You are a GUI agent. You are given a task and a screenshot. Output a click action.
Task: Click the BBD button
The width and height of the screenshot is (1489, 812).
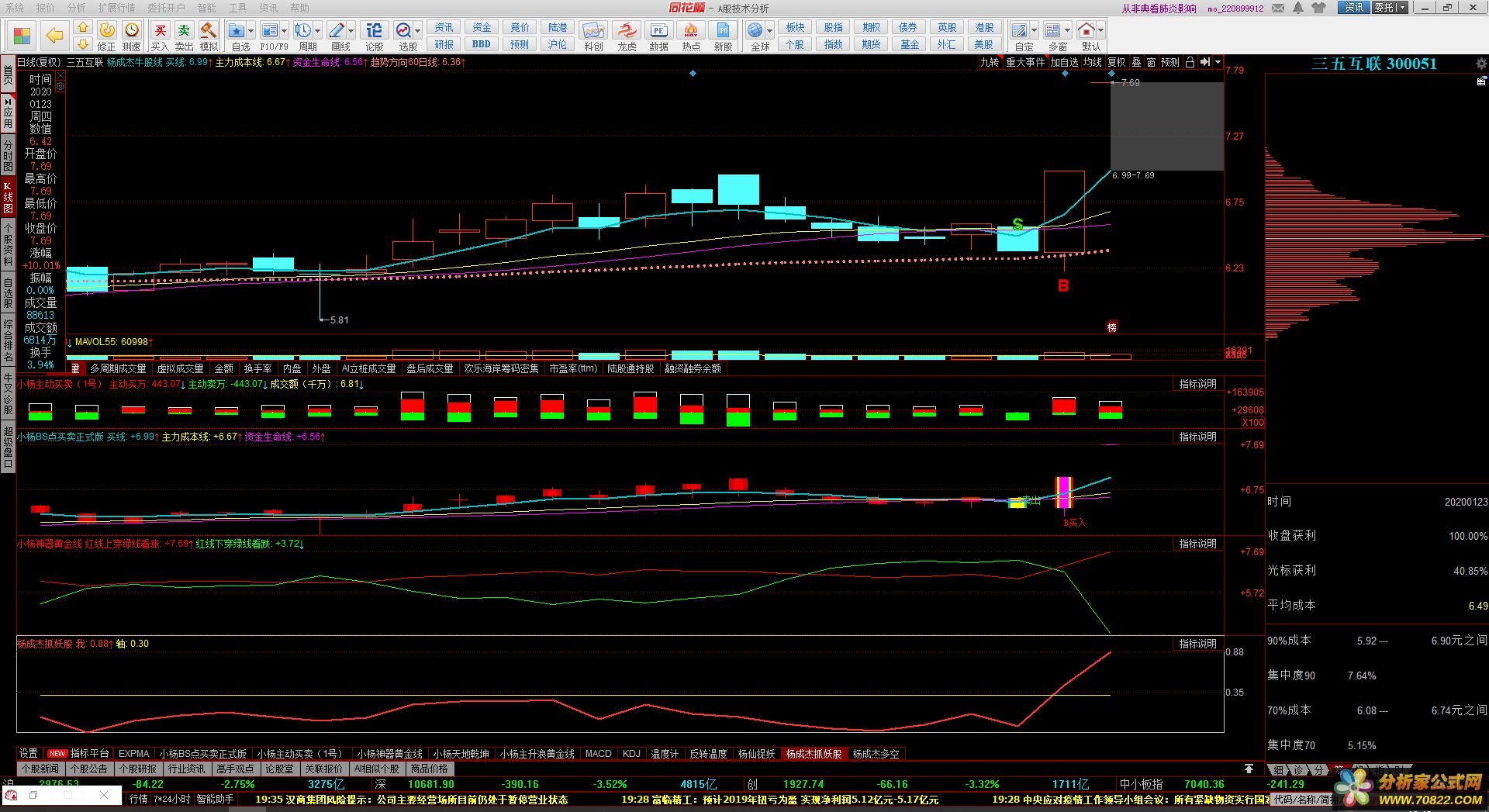pos(481,44)
